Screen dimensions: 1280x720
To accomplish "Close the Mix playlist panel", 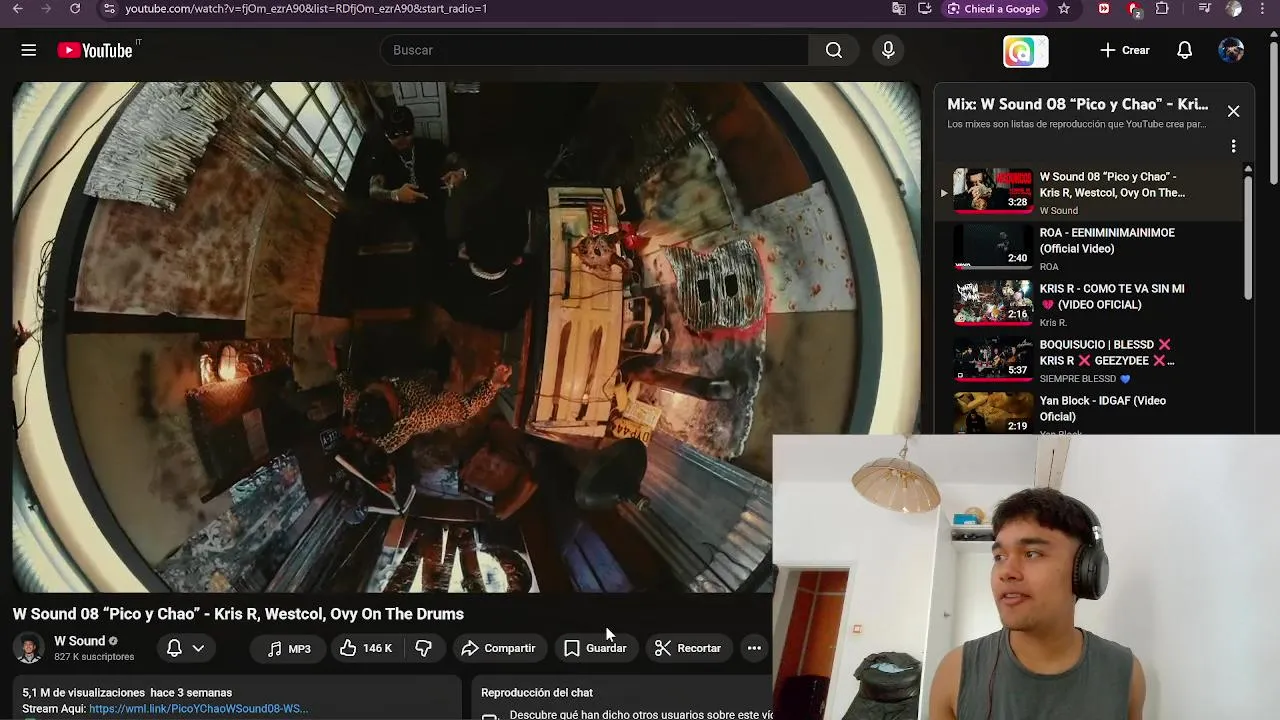I will 1233,111.
